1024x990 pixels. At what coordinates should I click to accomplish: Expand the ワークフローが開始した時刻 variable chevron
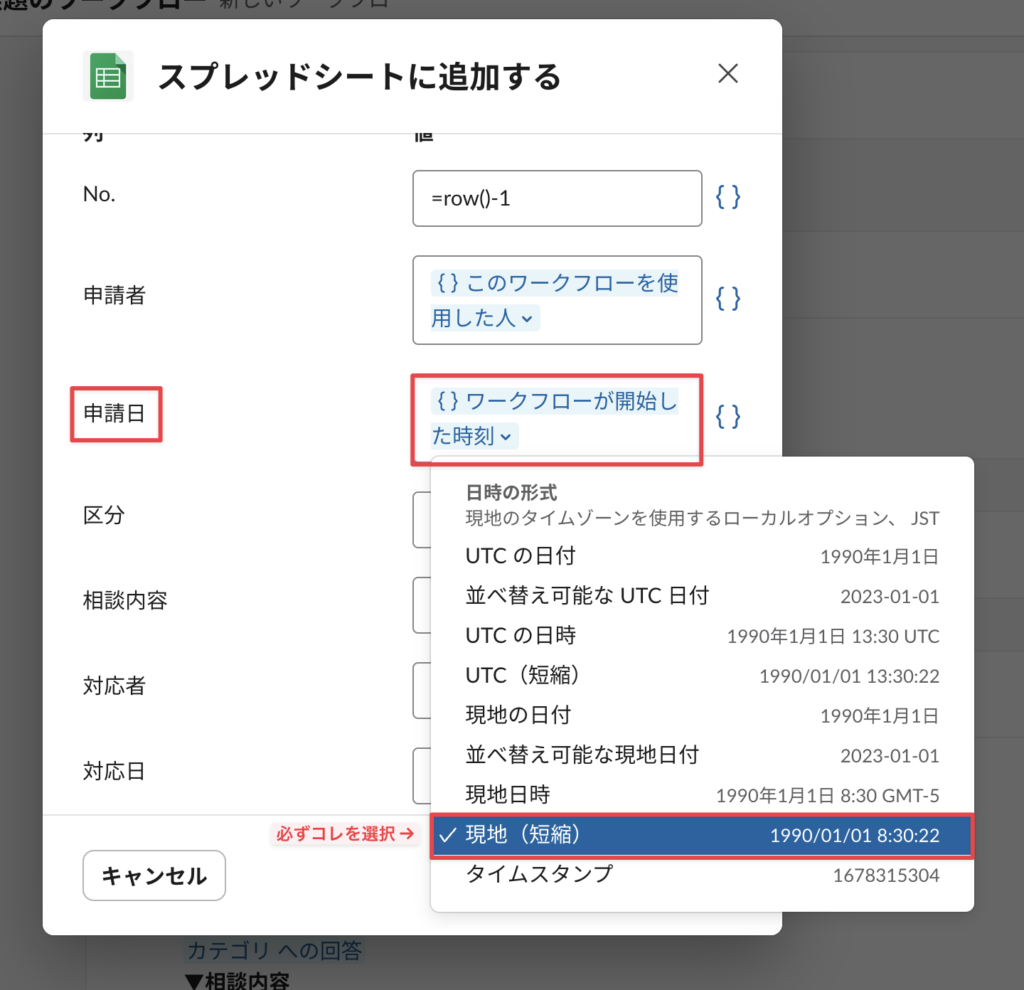506,437
